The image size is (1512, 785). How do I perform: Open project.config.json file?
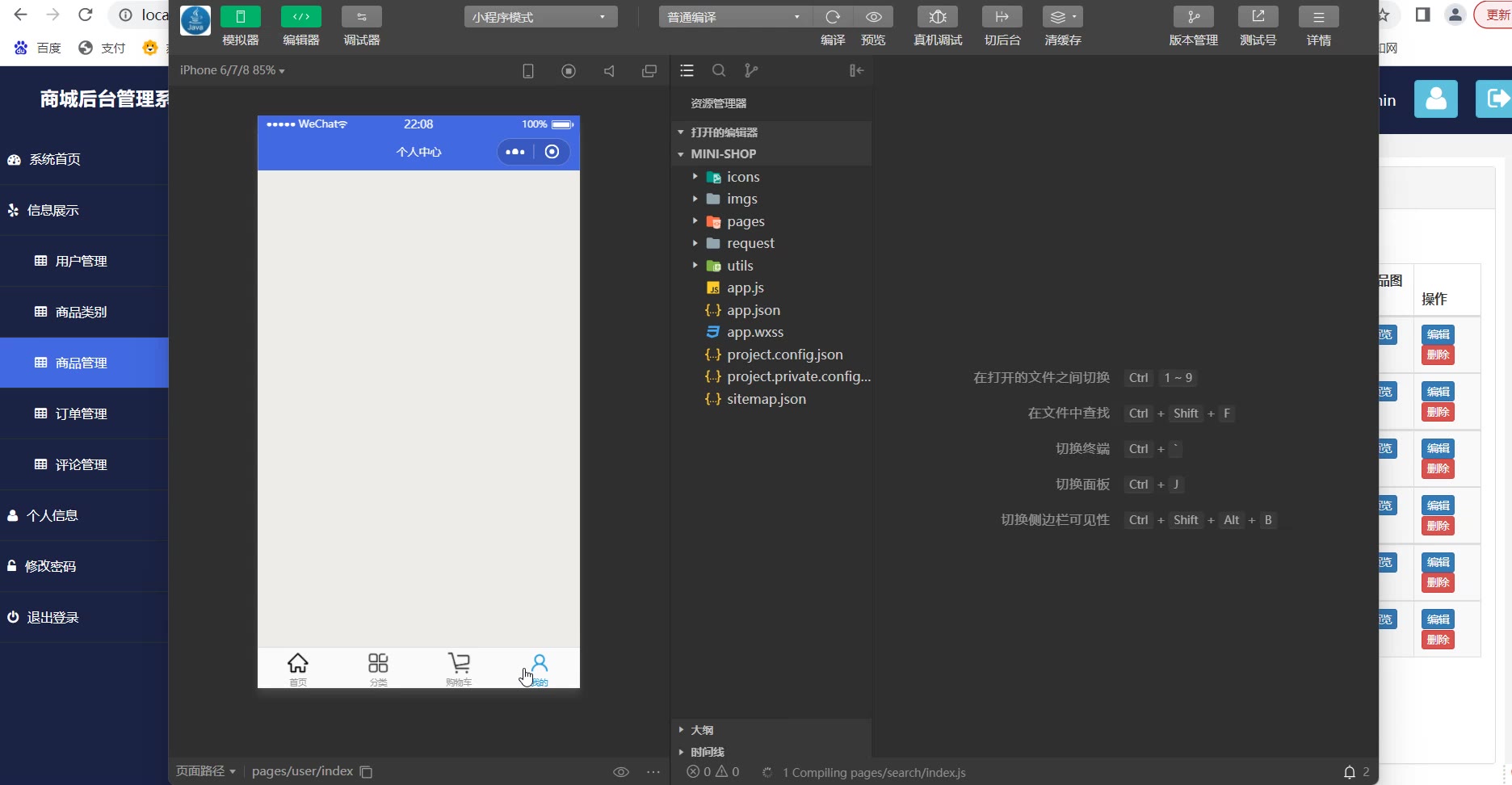pos(771,355)
